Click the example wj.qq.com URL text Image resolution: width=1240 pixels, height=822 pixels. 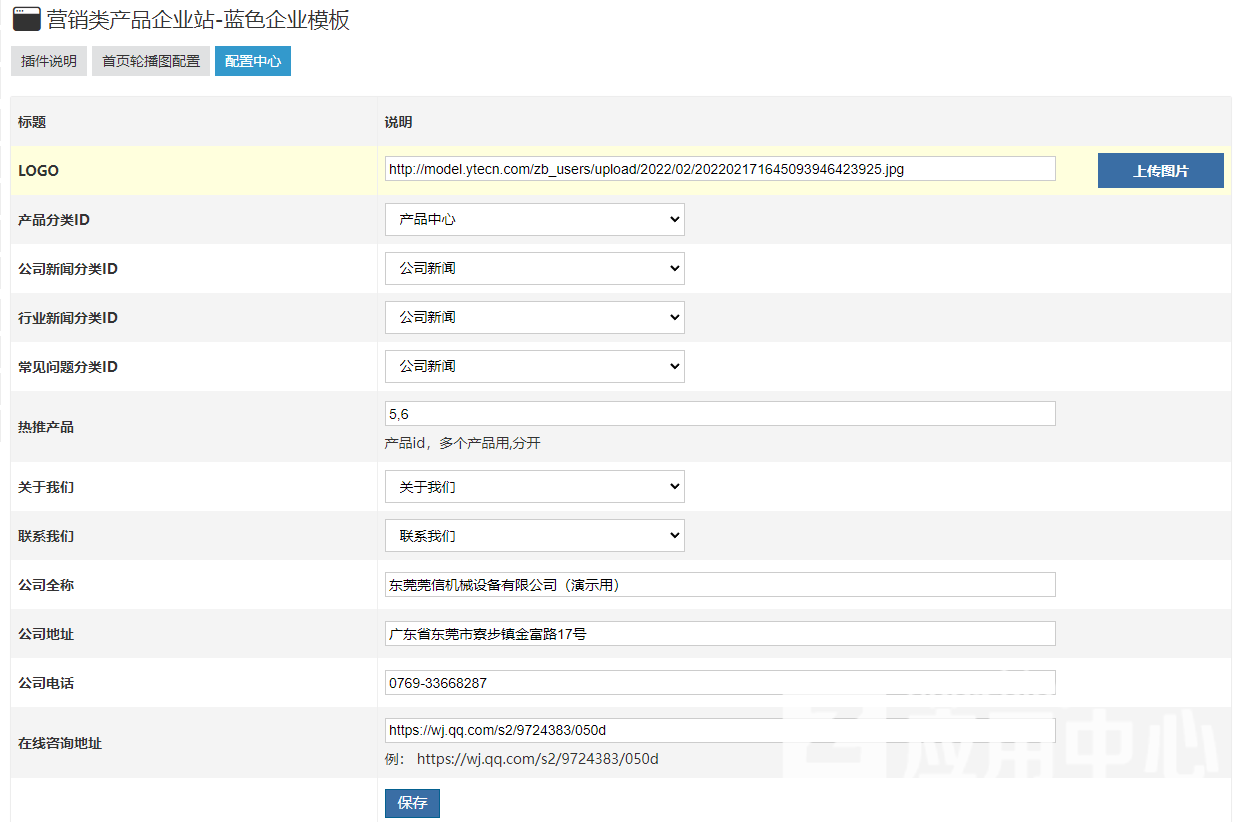pos(537,759)
